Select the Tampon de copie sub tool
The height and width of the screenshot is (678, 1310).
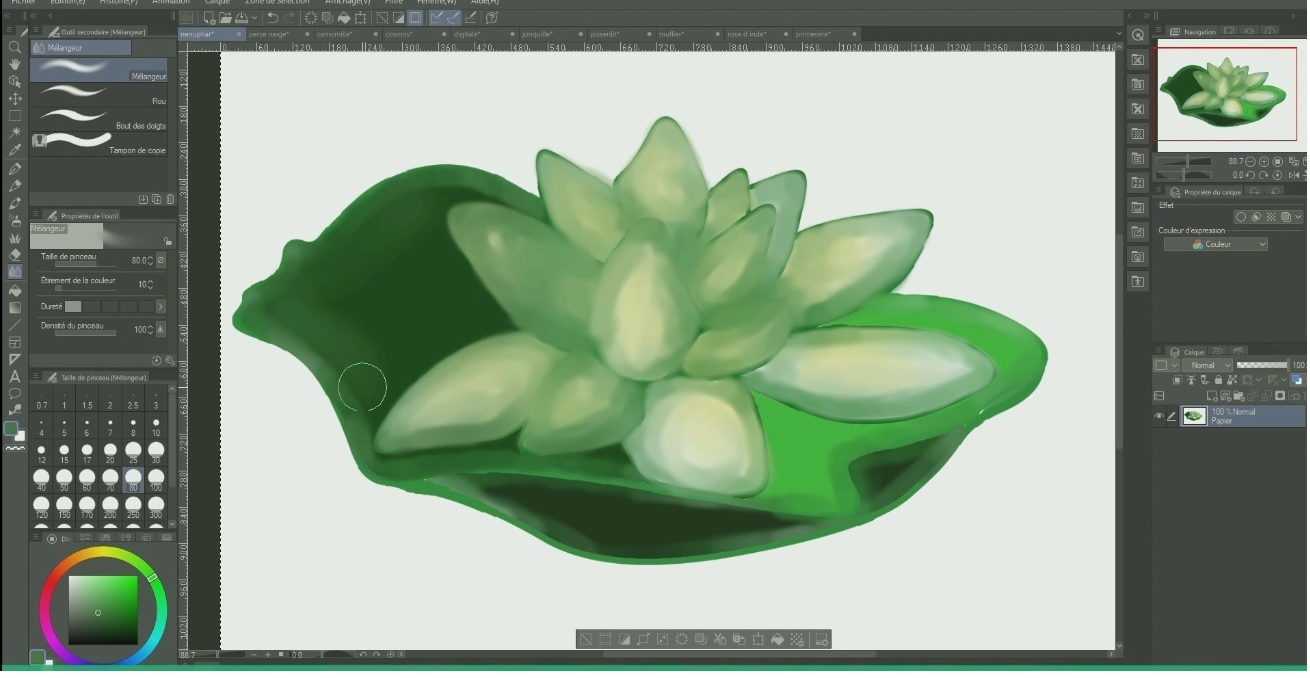pos(100,142)
